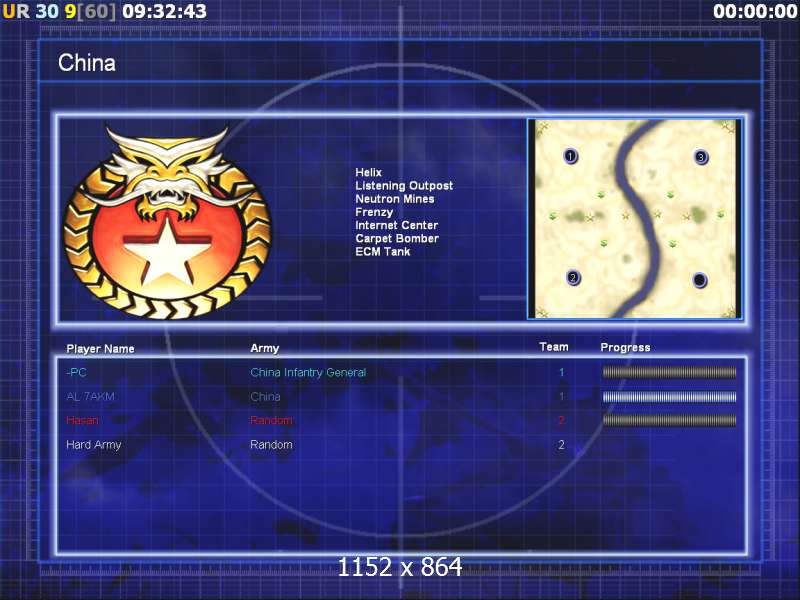Image resolution: width=800 pixels, height=600 pixels.
Task: Click player name AL 7AKM
Action: tap(90, 396)
